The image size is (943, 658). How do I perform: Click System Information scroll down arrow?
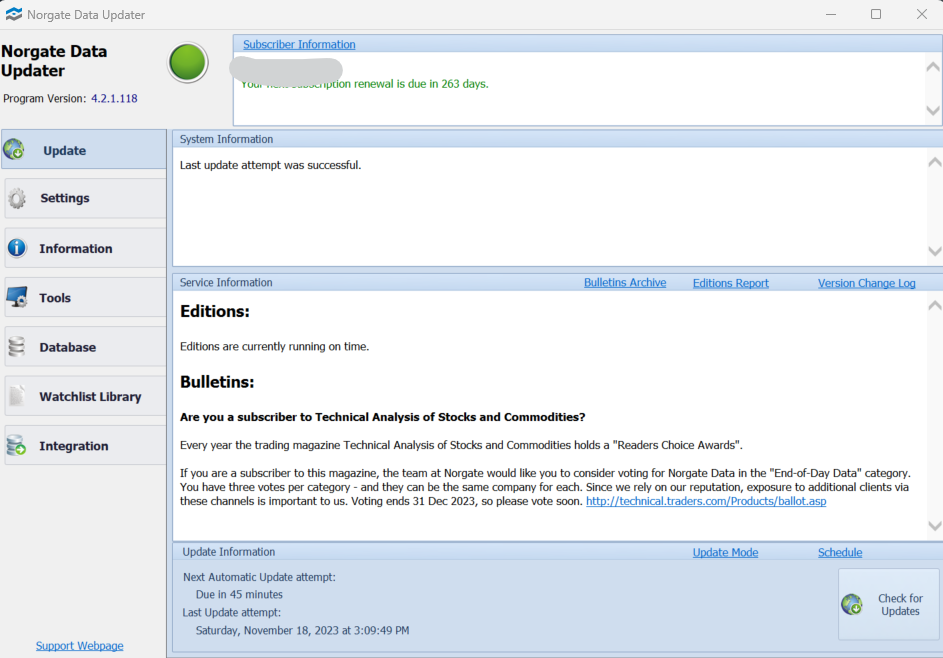coord(935,251)
